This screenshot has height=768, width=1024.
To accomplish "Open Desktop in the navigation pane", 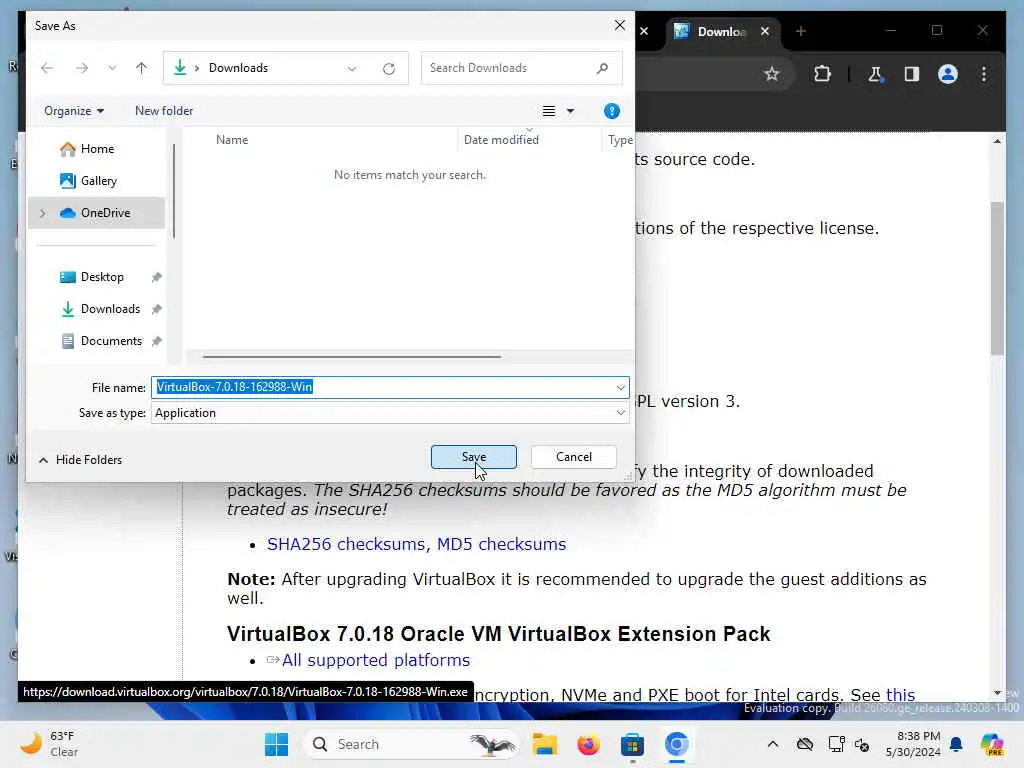I will [97, 277].
